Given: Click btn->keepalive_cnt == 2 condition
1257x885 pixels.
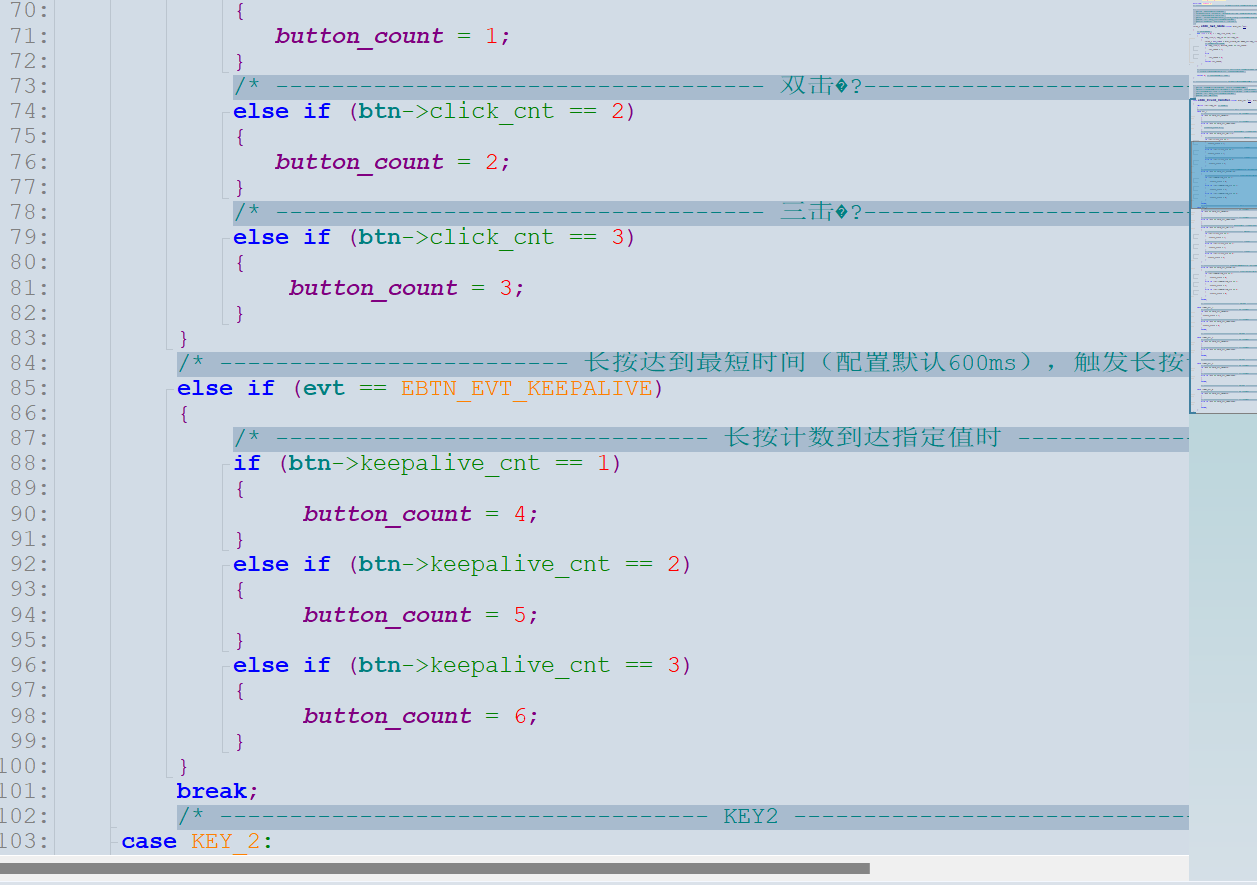Looking at the screenshot, I should click(519, 564).
